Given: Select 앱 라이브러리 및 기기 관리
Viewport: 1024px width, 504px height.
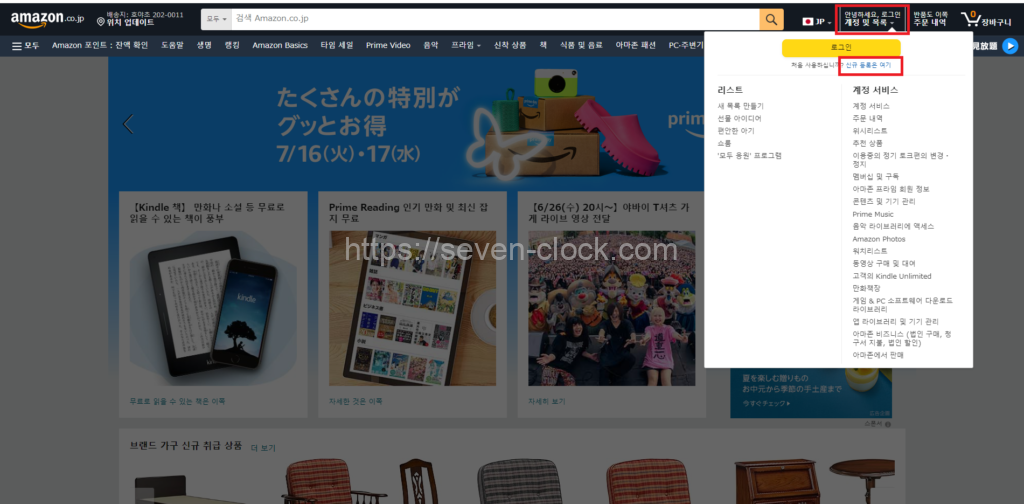Looking at the screenshot, I should click(x=895, y=321).
